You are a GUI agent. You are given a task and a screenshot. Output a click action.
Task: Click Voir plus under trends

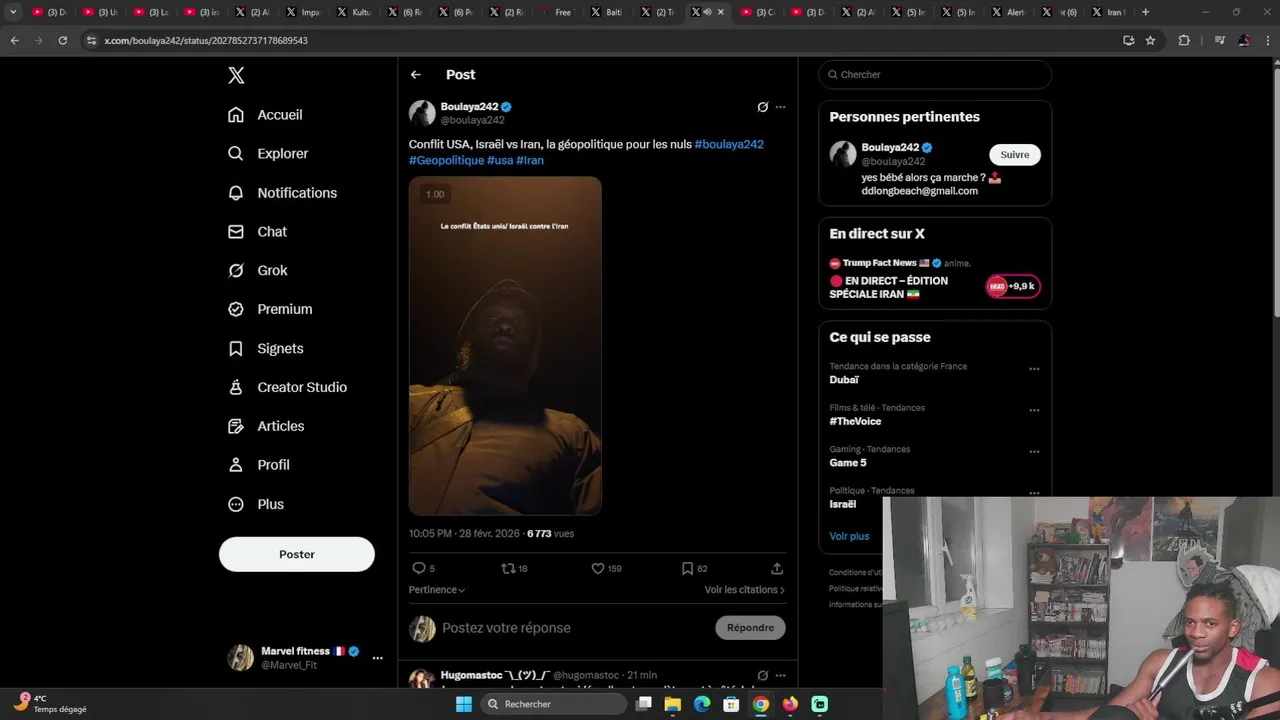[849, 536]
